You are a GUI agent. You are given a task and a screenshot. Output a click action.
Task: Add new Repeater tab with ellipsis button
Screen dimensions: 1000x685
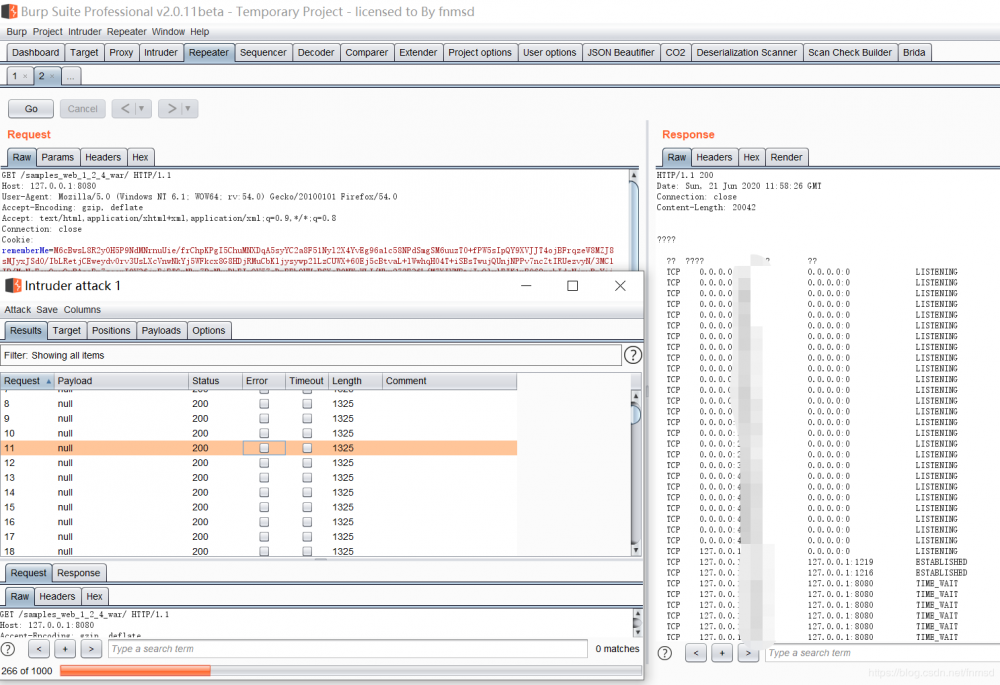71,76
